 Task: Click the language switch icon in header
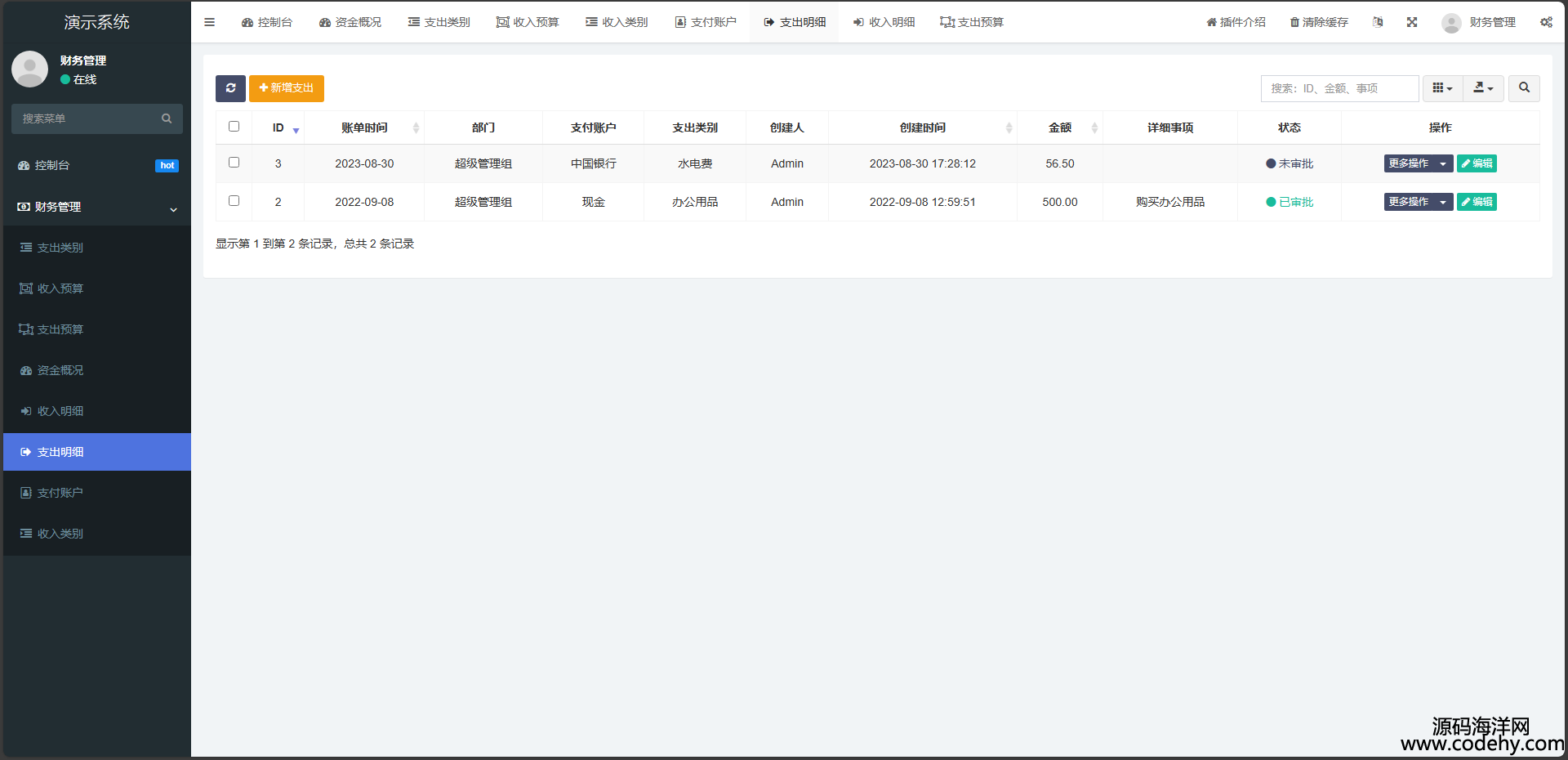pyautogui.click(x=1378, y=22)
